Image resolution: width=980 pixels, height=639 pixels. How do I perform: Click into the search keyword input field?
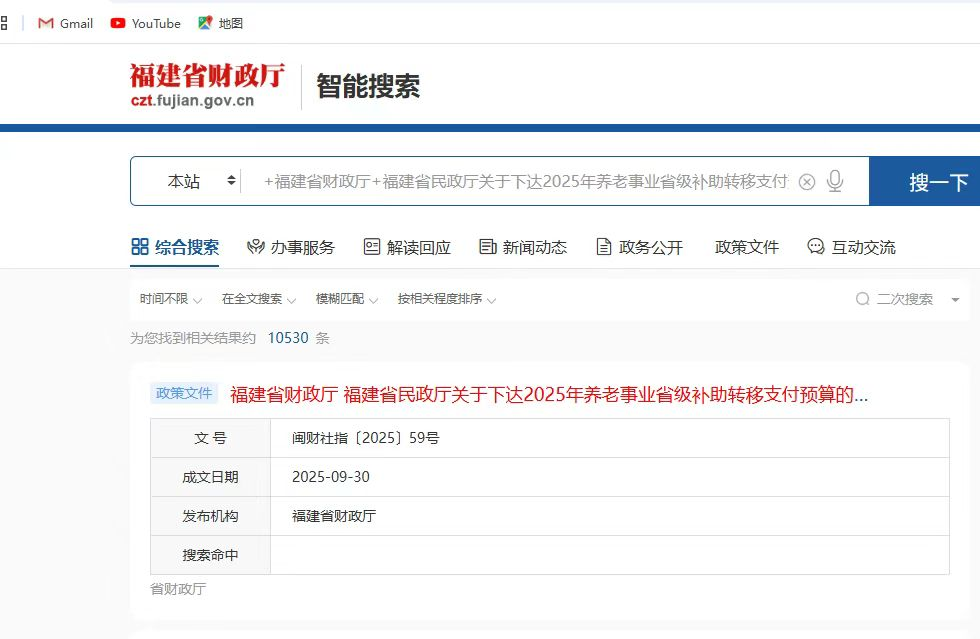(x=525, y=182)
